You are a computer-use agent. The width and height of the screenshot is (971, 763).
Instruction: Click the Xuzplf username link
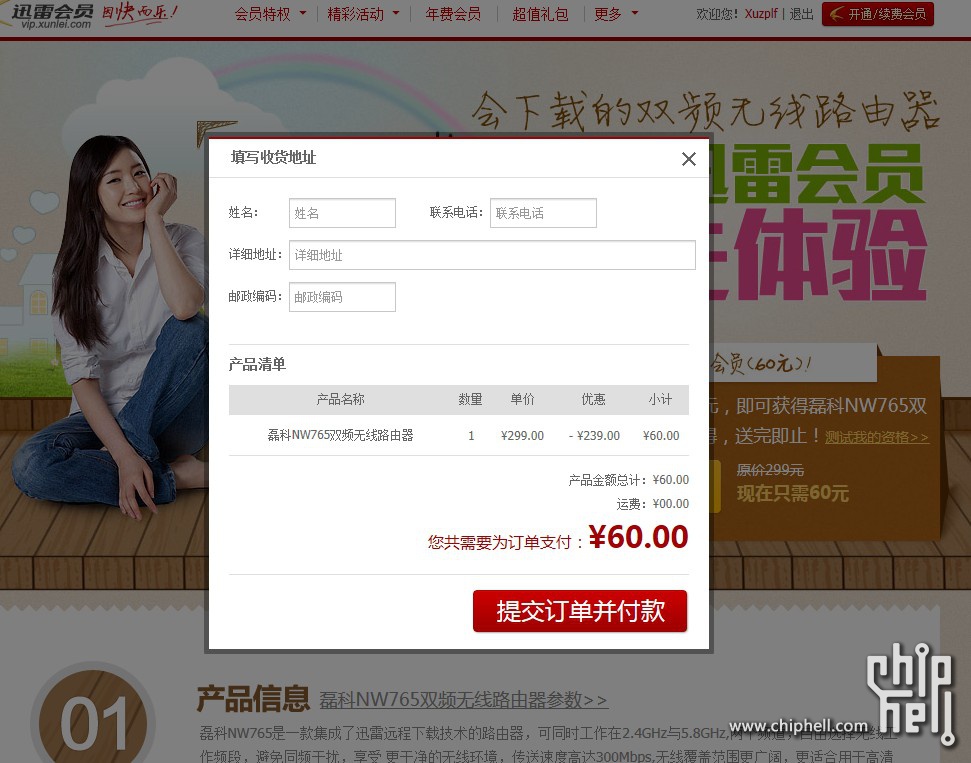761,14
